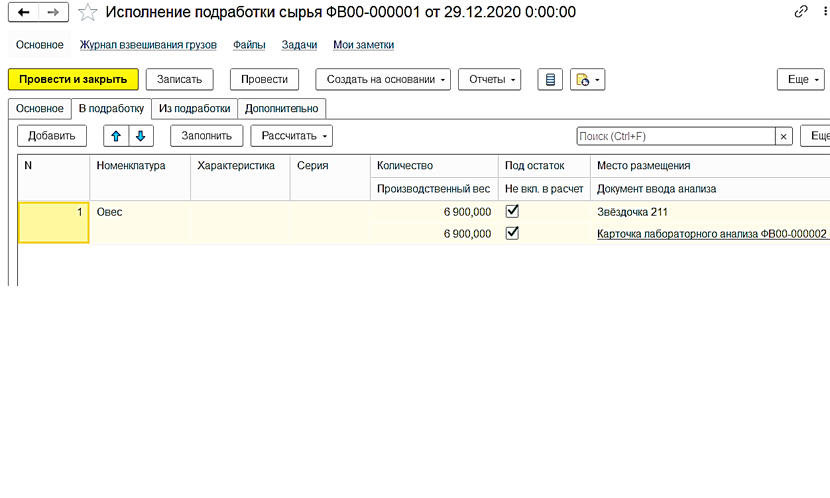Click the 'Номенклатура' column header
Image resolution: width=830 pixels, height=498 pixels.
coord(140,177)
